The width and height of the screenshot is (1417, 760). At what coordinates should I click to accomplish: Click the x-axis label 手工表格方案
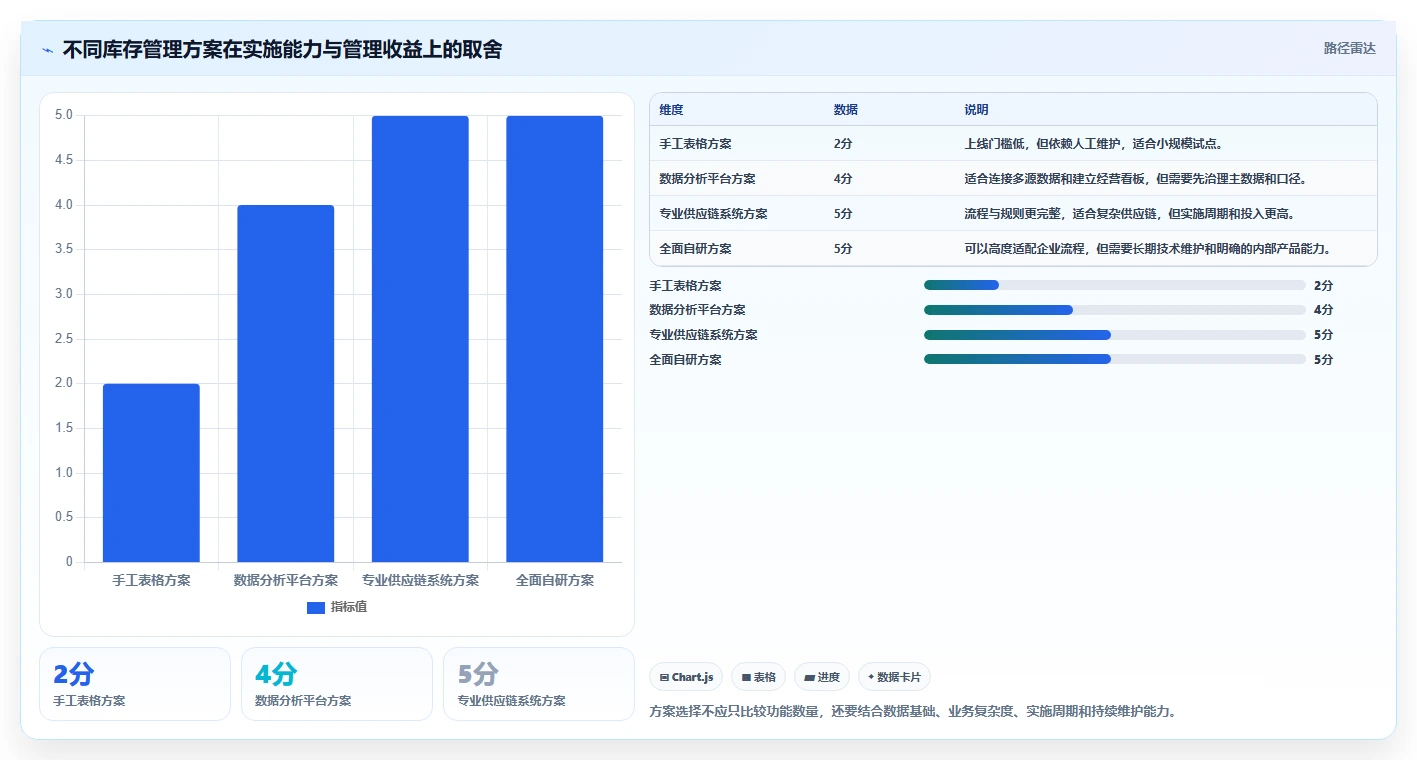click(x=151, y=580)
